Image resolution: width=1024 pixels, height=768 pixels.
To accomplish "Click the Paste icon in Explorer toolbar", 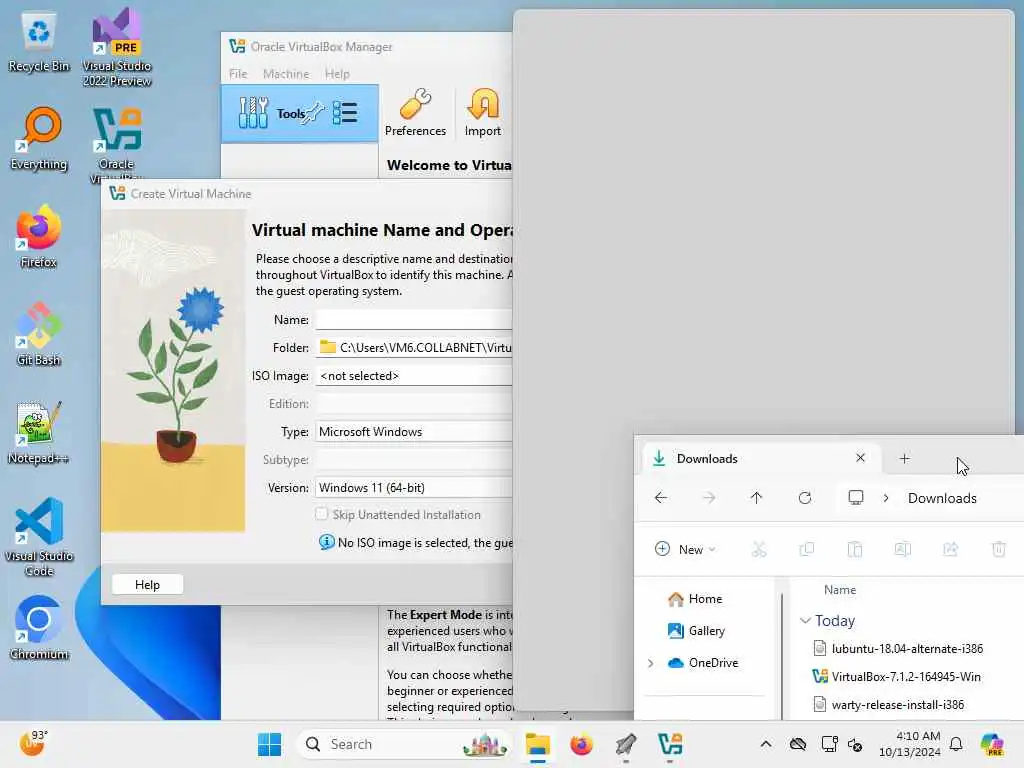I will tap(855, 549).
